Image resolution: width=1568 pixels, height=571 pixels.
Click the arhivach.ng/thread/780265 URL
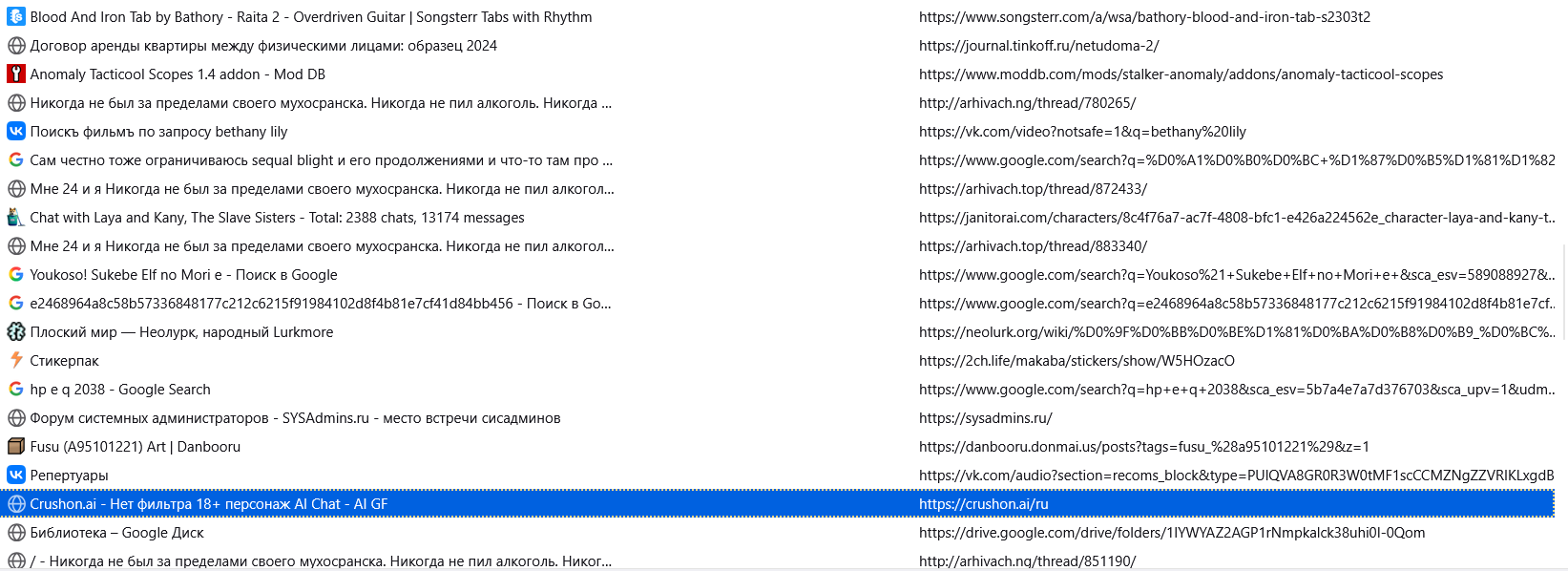1027,103
